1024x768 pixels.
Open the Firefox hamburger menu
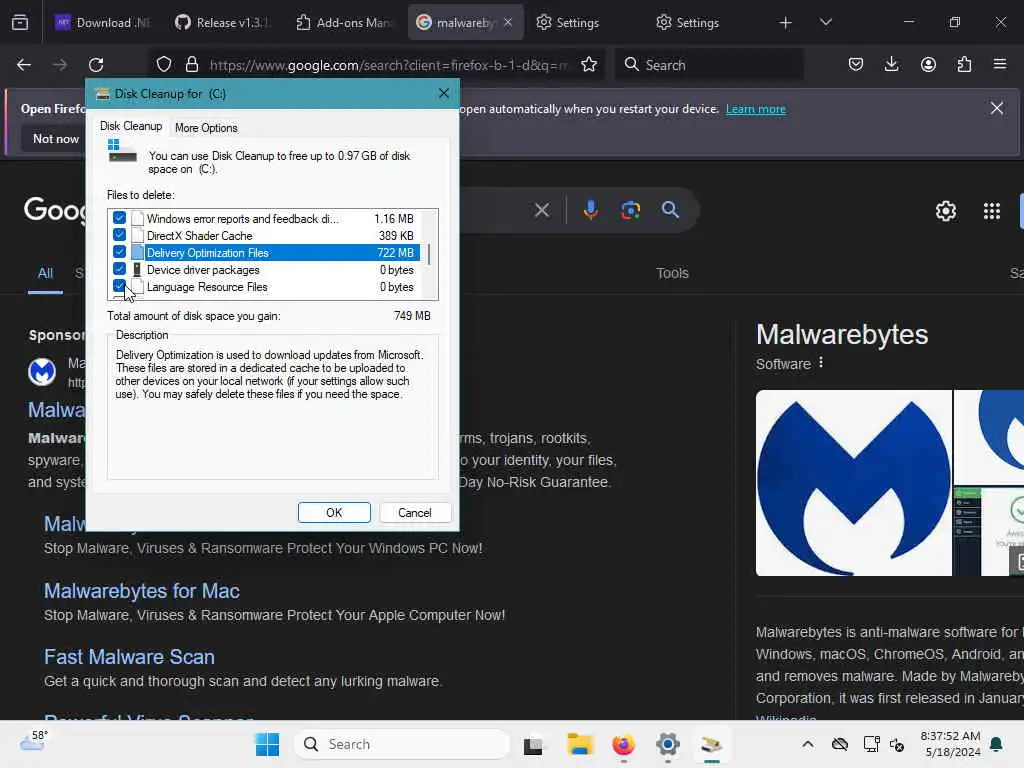click(x=1000, y=64)
